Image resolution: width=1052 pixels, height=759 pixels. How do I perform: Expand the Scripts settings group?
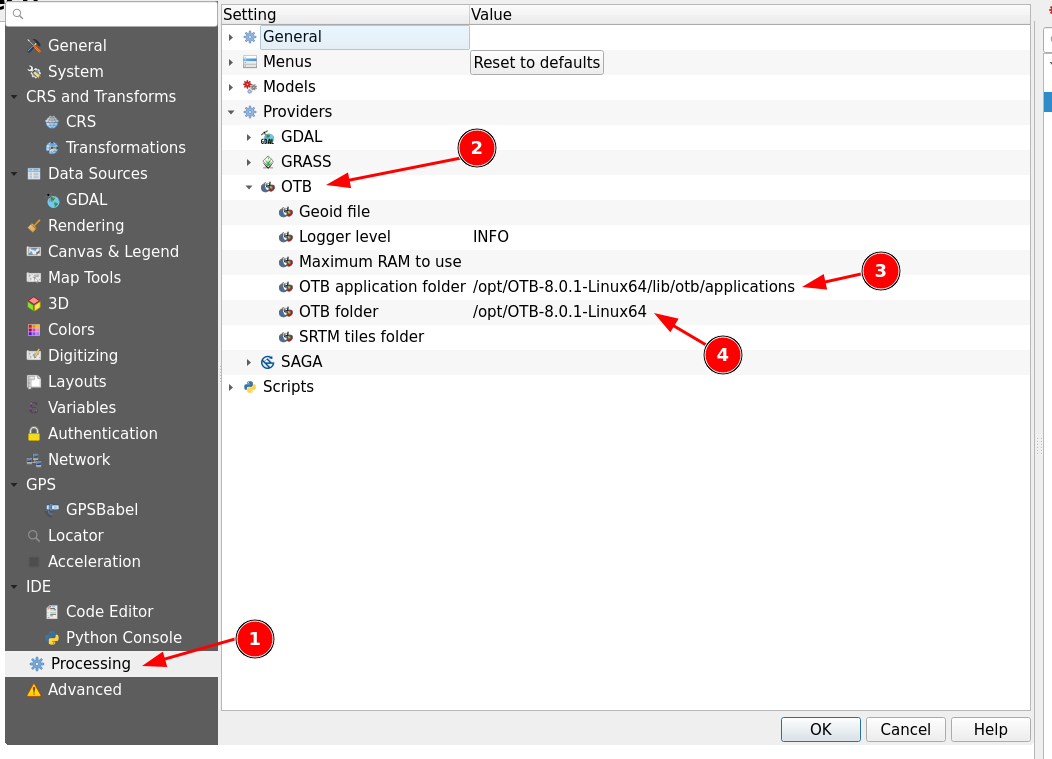231,387
